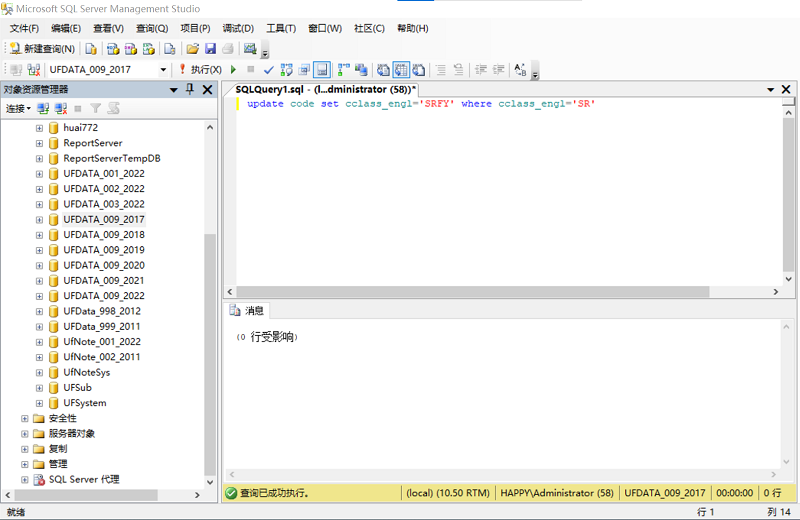This screenshot has height=520, width=800.
Task: Expand the UFDATA_009_2018 database node
Action: (x=40, y=235)
